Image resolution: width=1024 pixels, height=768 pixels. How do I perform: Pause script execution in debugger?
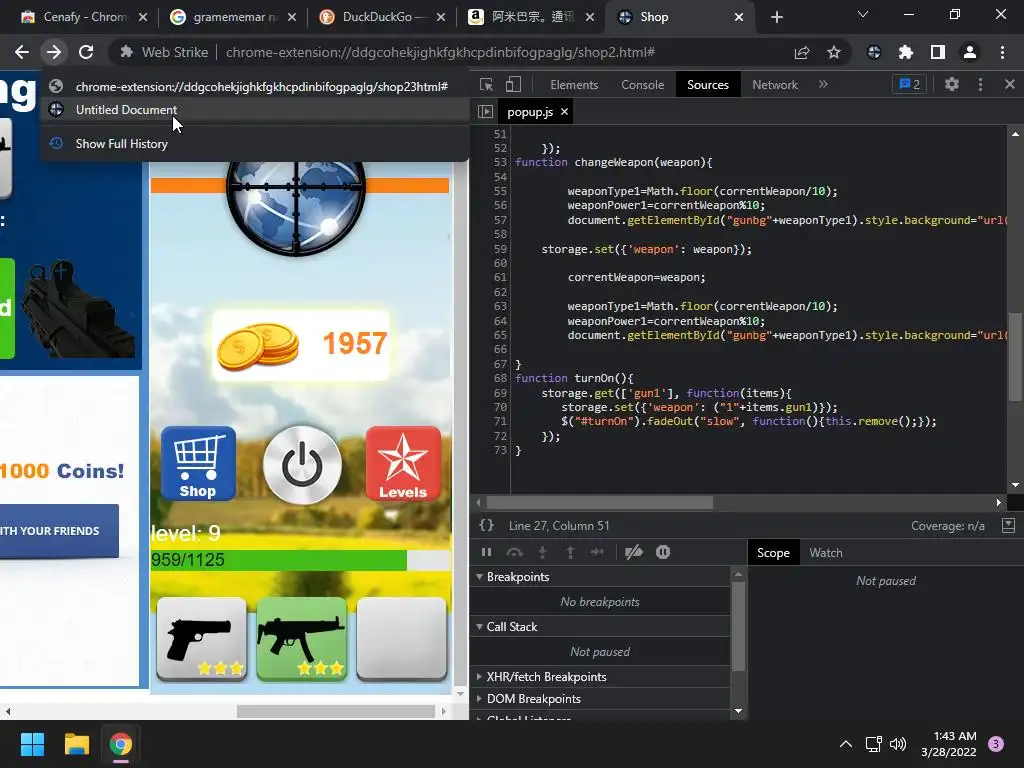487,552
